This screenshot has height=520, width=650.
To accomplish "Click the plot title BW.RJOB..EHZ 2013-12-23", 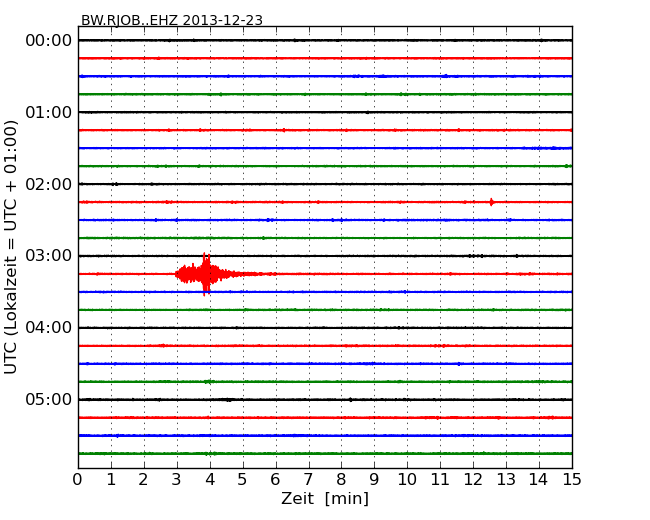I will coord(172,20).
